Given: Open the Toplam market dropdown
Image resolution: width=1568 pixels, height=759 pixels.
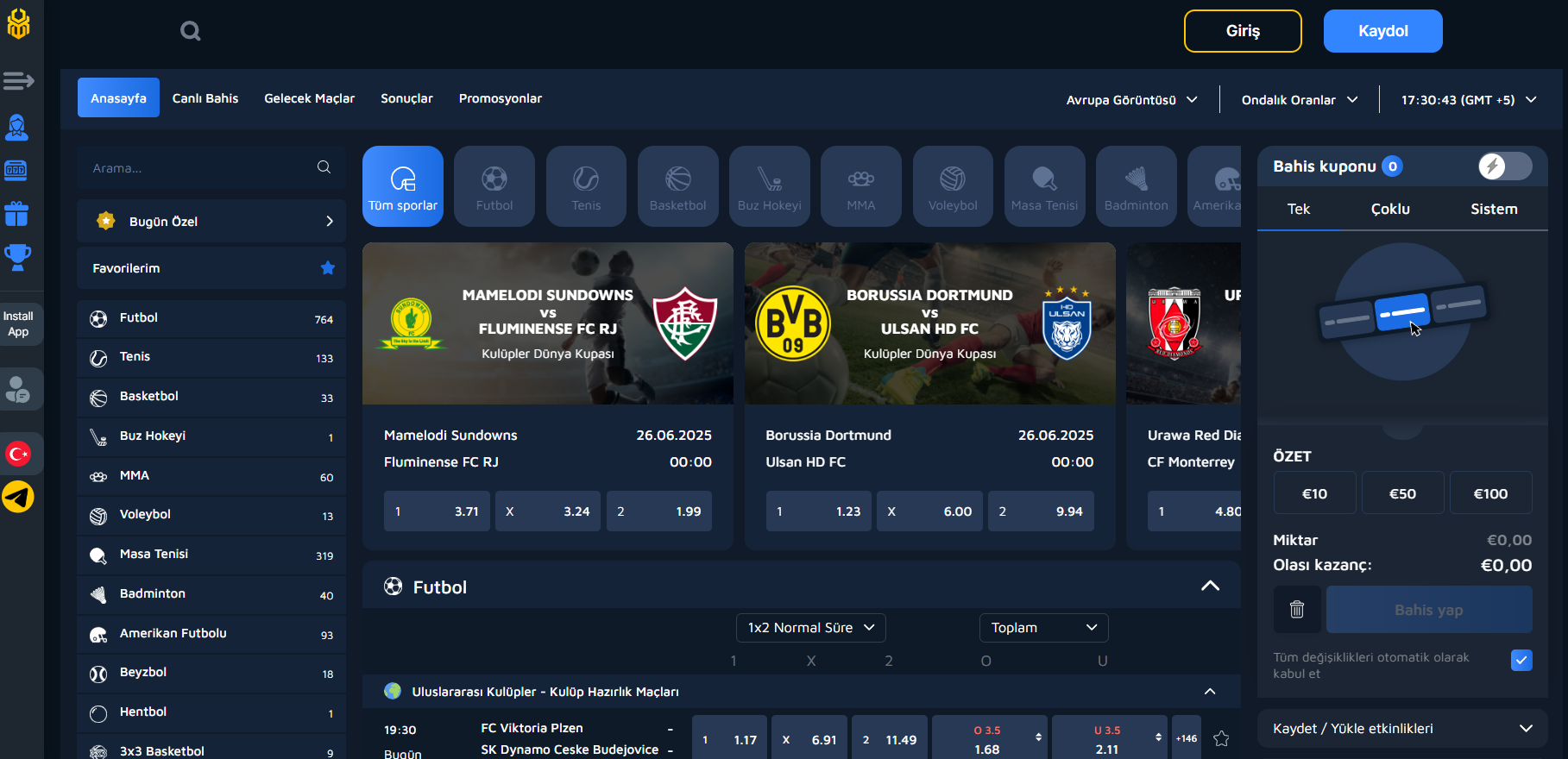Looking at the screenshot, I should (x=1044, y=628).
